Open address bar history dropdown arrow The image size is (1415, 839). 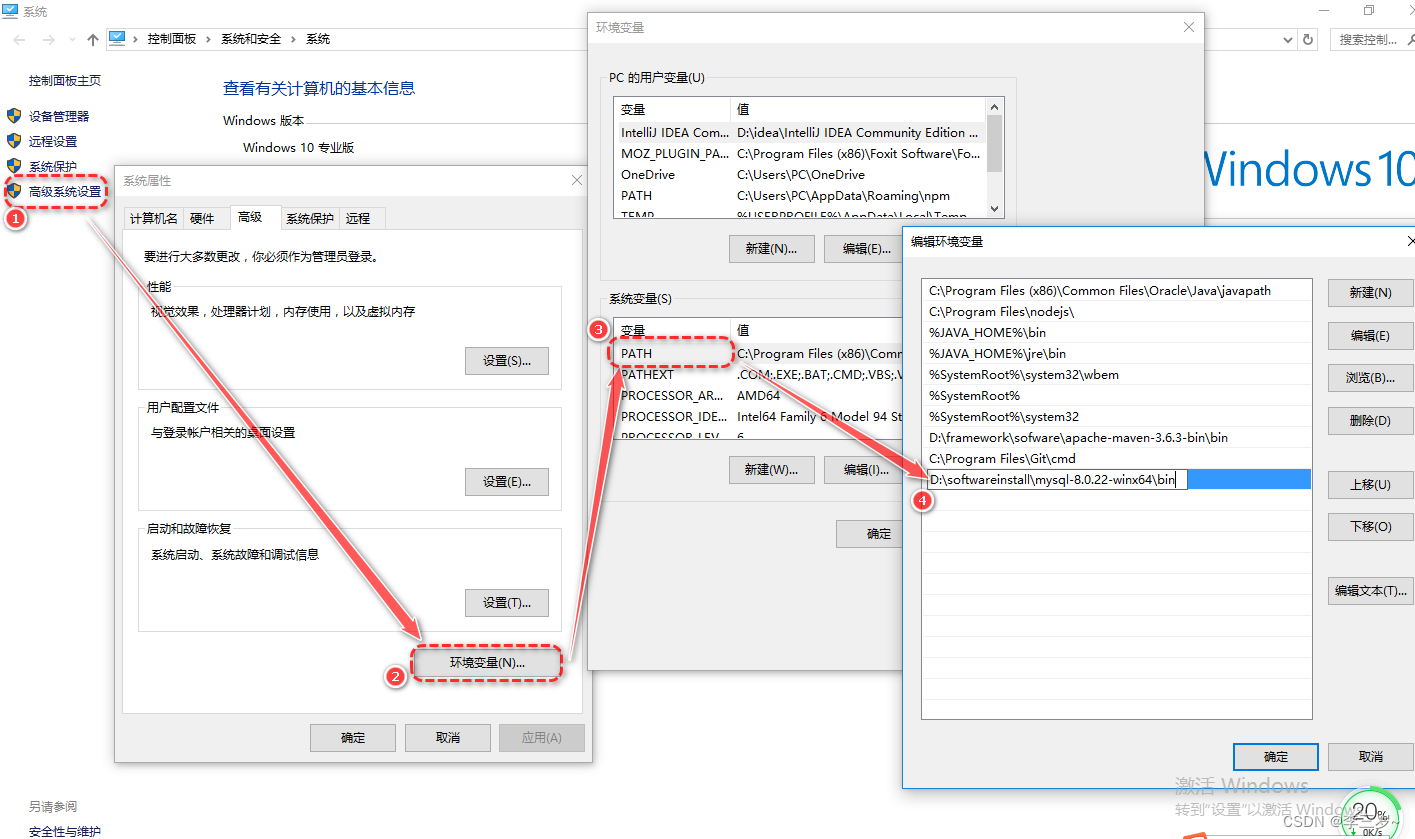tap(1288, 39)
